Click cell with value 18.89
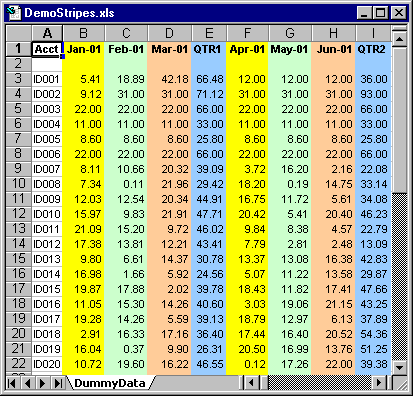 126,79
